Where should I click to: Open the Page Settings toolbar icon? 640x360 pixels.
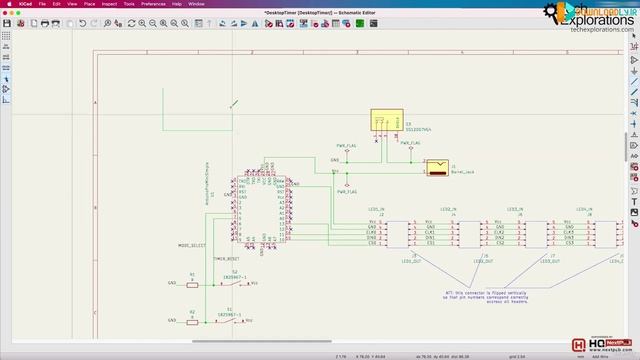(x=34, y=24)
